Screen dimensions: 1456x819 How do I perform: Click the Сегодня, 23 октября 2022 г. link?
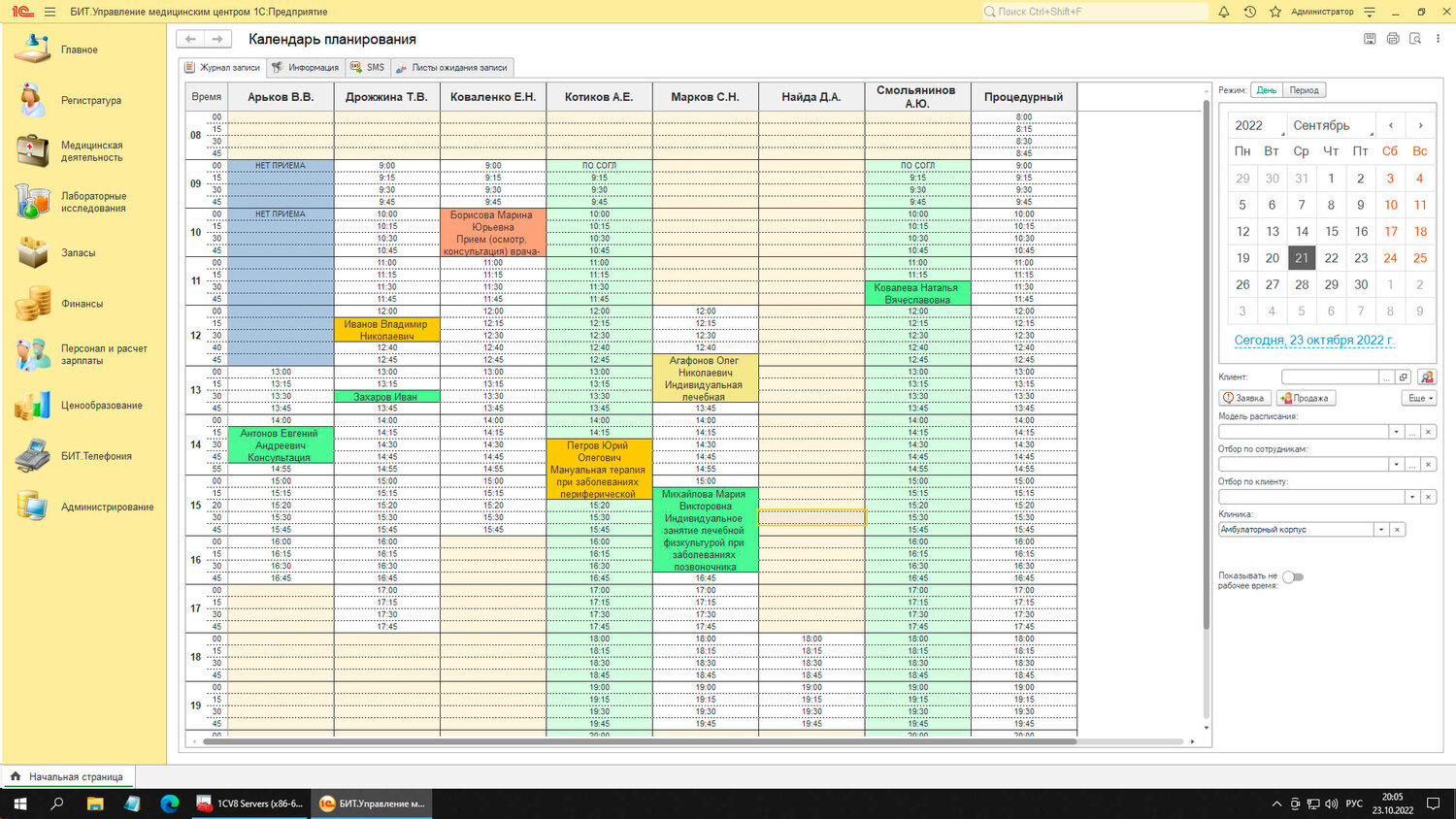[1313, 341]
